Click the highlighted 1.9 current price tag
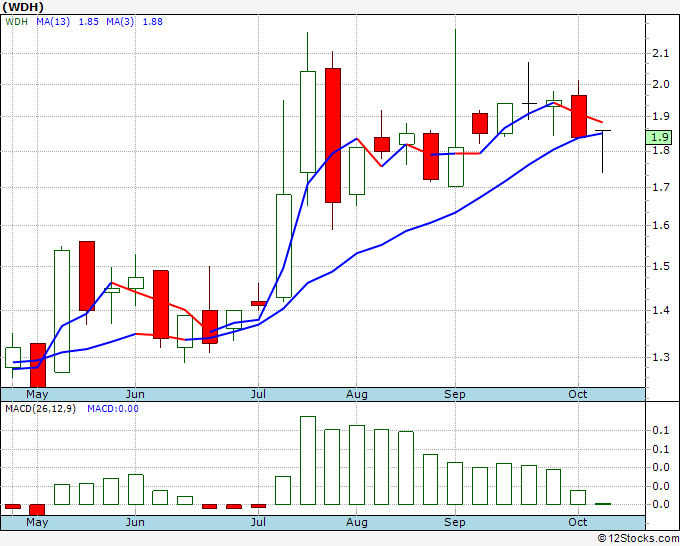 [659, 137]
